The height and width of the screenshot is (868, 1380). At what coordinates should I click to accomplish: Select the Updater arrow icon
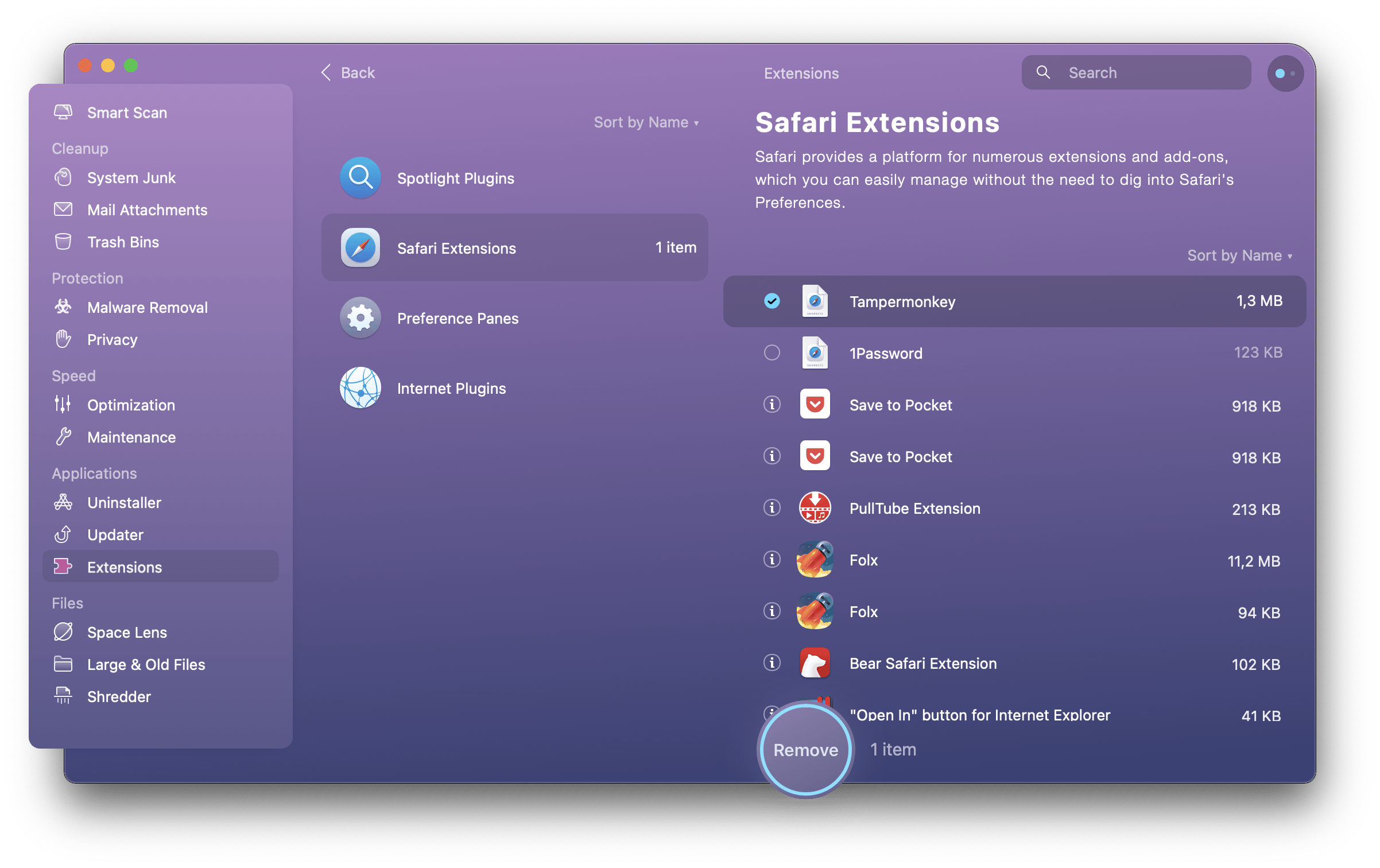pyautogui.click(x=63, y=534)
